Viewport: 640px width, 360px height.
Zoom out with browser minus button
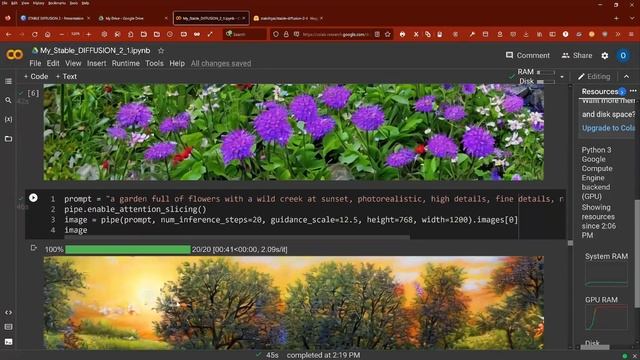click(62, 35)
